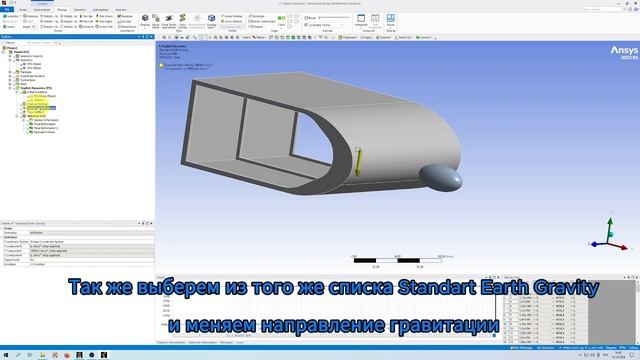Switch to the Add-ons ribbon tab
The image size is (640, 360).
tap(120, 9)
